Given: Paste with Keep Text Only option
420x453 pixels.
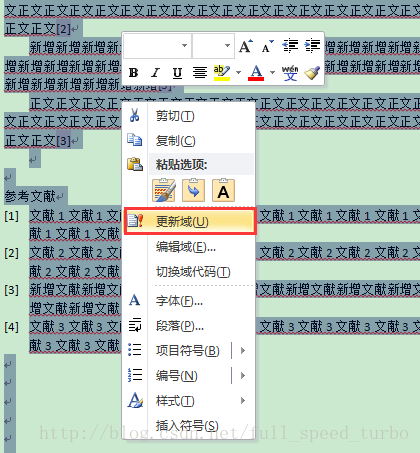Looking at the screenshot, I should [223, 190].
